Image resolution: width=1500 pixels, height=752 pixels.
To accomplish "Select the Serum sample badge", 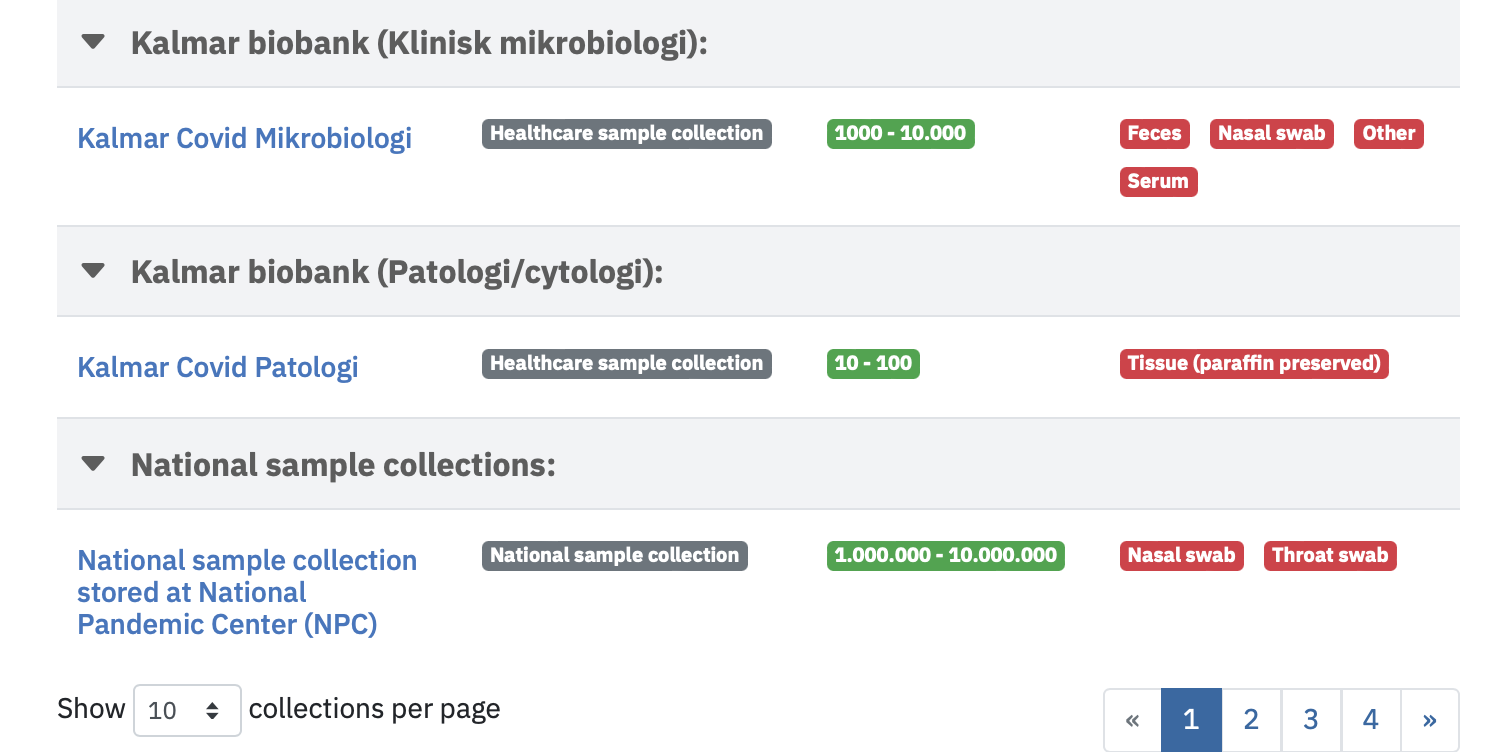I will click(1158, 181).
